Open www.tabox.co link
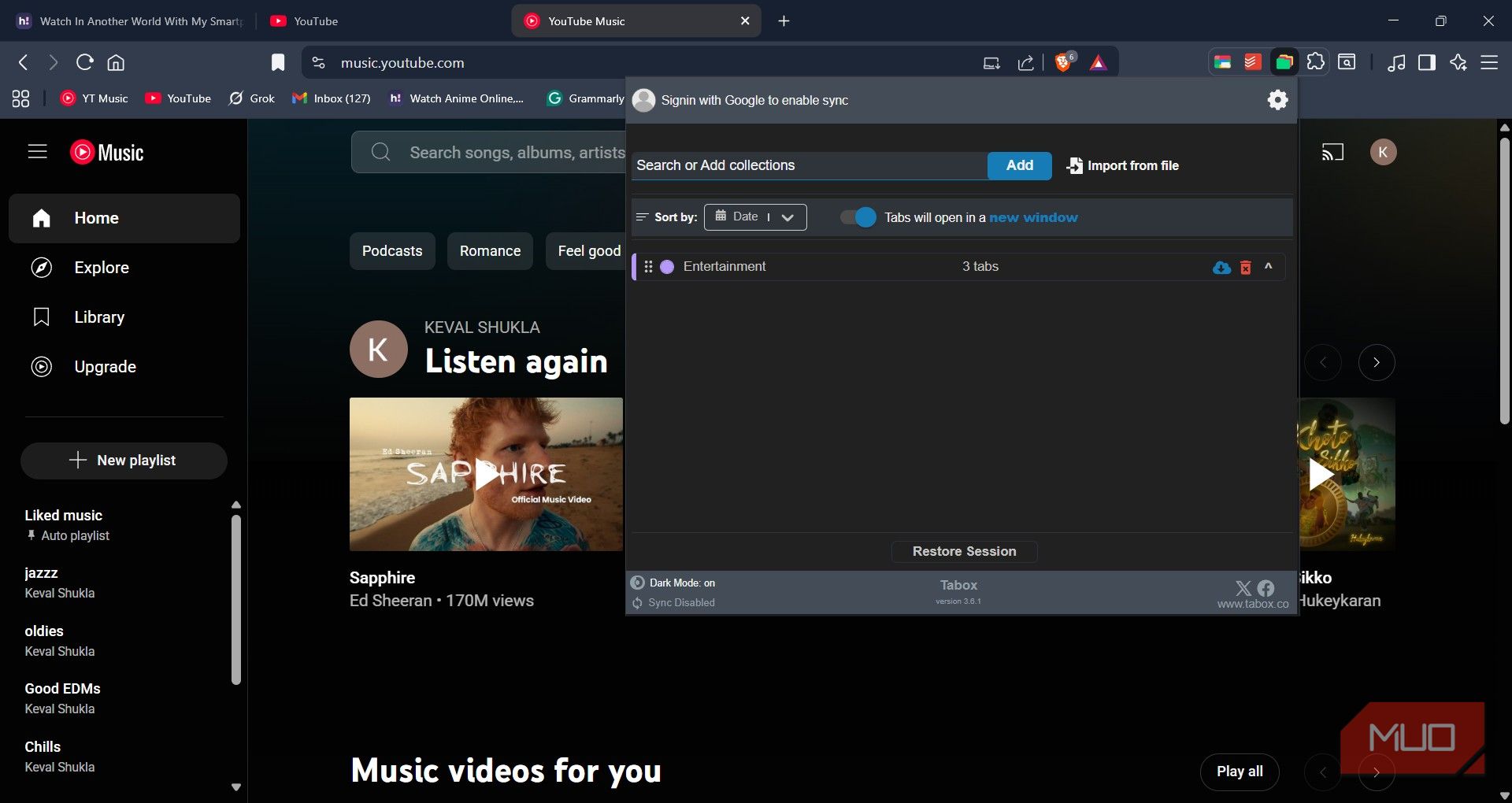This screenshot has width=1512, height=803. [1253, 604]
